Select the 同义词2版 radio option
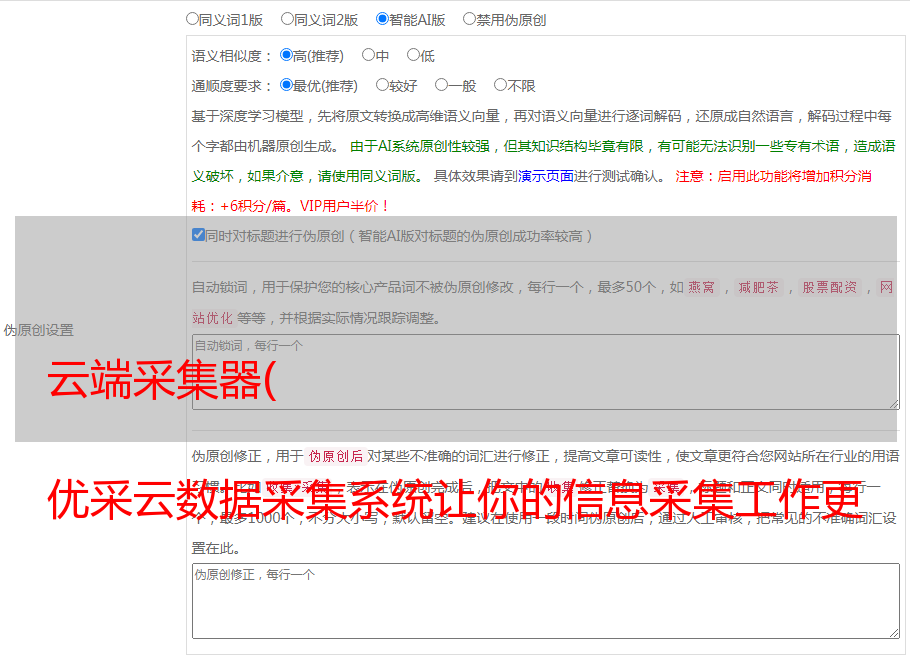 (x=287, y=19)
